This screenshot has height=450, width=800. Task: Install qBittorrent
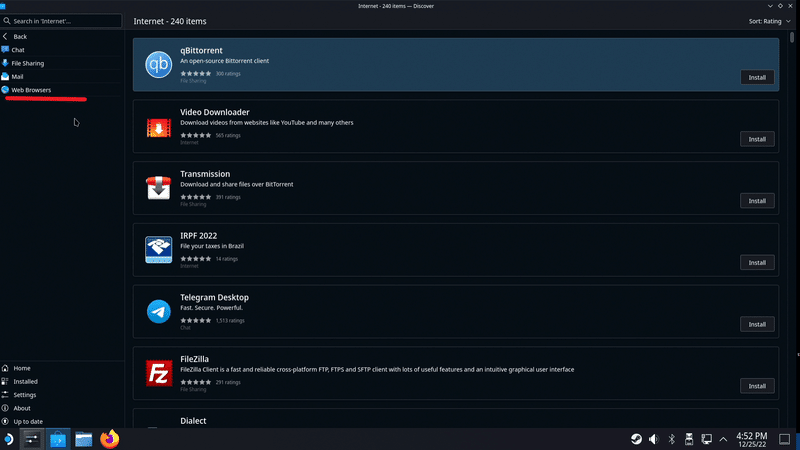click(757, 78)
